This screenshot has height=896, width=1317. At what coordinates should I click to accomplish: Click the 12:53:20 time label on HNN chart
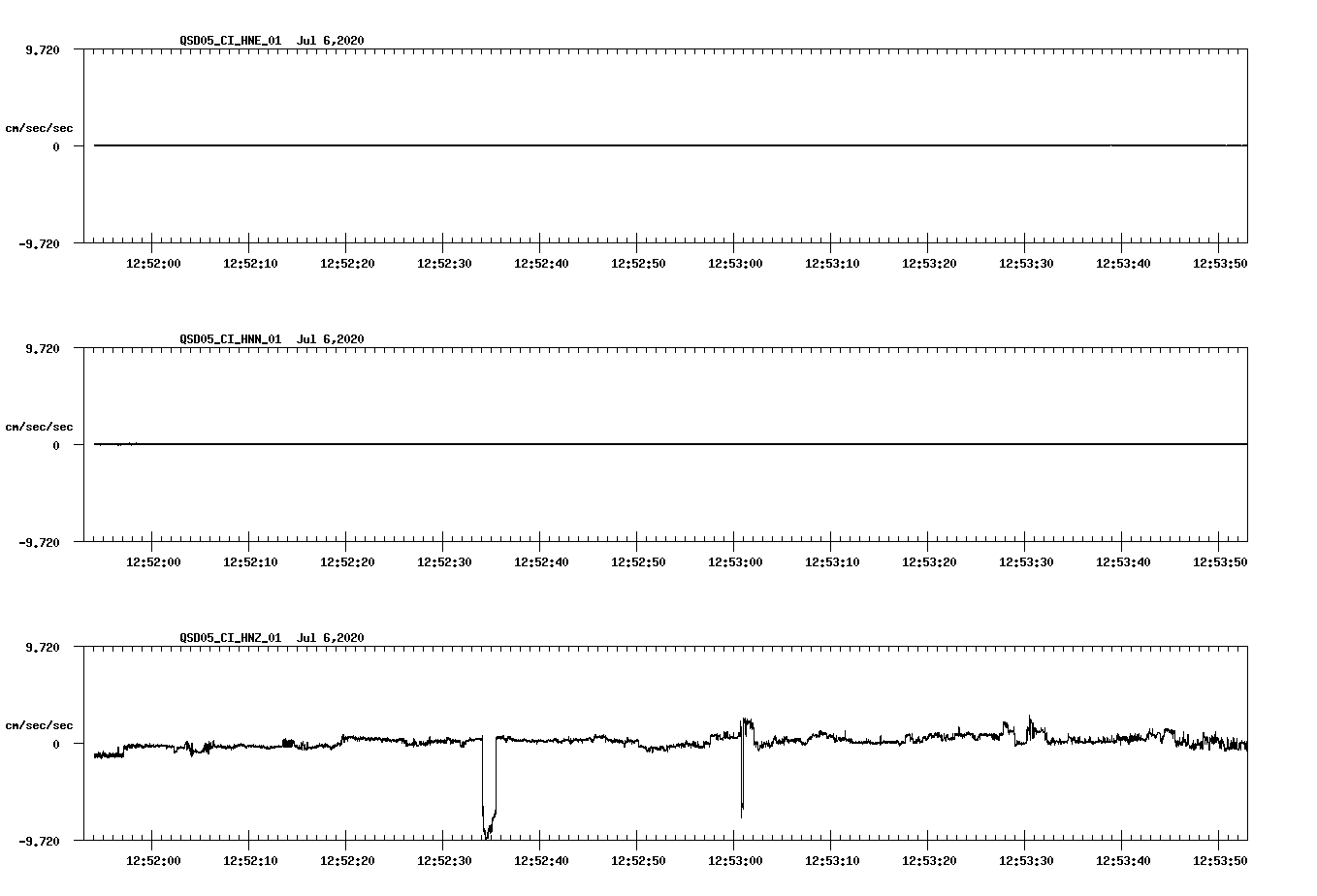(929, 561)
